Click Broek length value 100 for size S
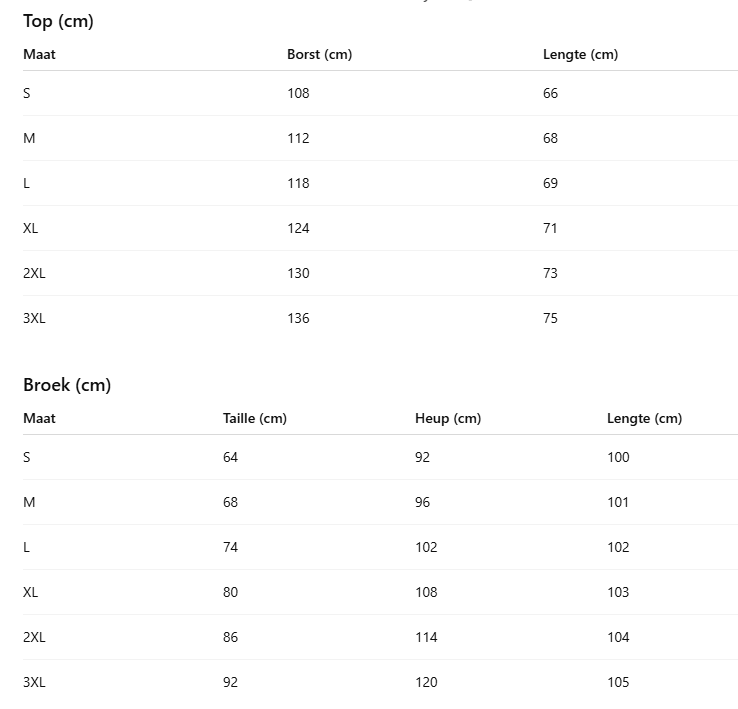The image size is (738, 709). click(x=618, y=457)
